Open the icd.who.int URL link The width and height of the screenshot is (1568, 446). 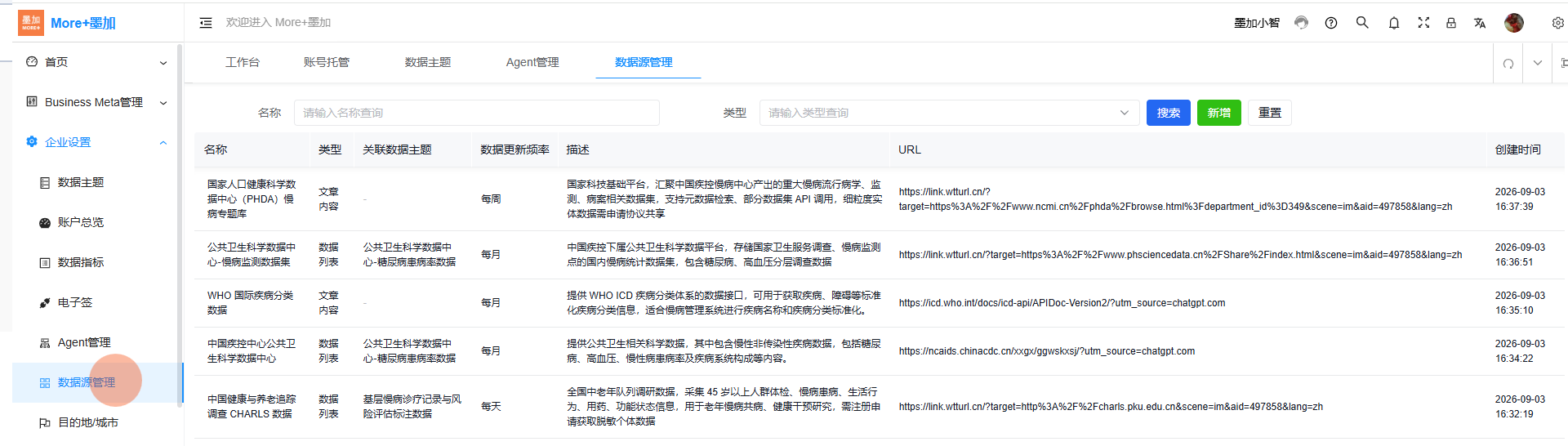pos(1062,303)
